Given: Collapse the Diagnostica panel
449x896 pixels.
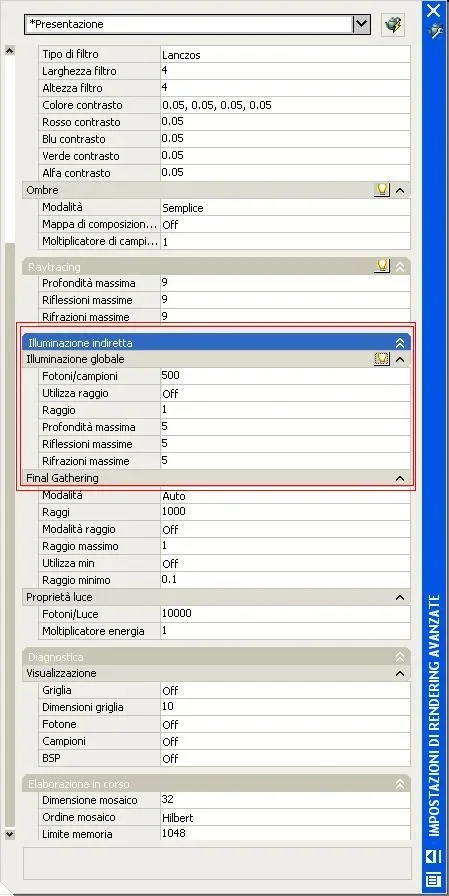Looking at the screenshot, I should coord(400,657).
